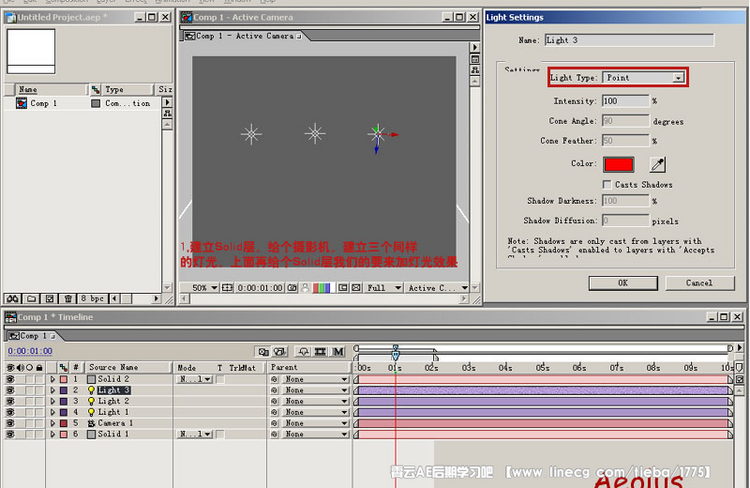
Task: Click the Parent column header
Action: click(309, 367)
